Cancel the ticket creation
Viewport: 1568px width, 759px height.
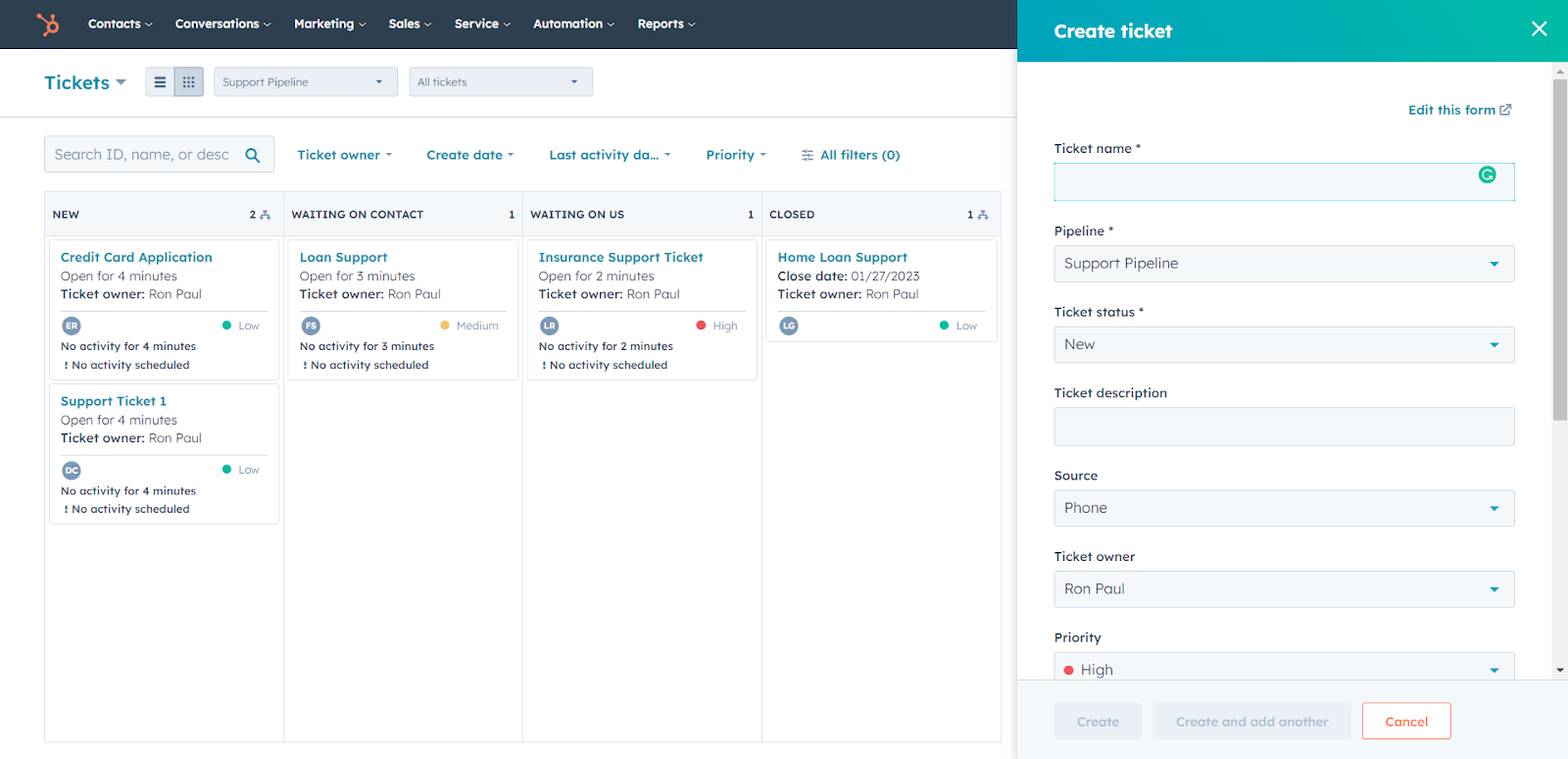(1406, 722)
